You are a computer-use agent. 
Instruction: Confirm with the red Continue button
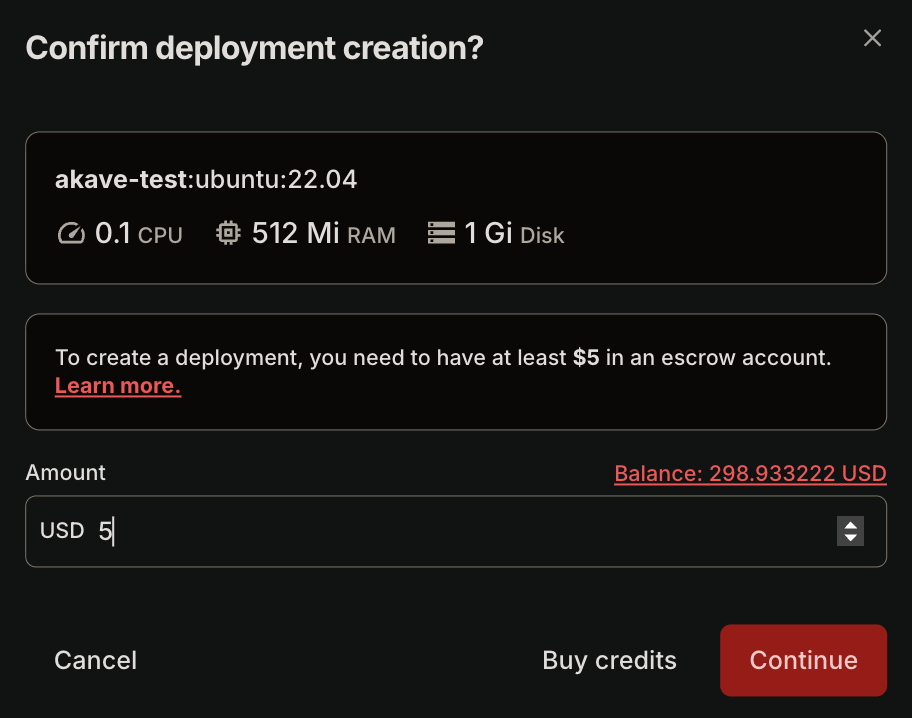pos(803,660)
